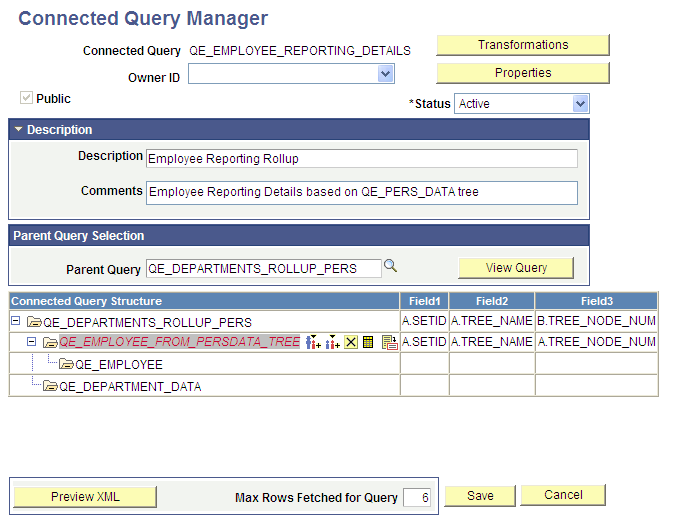Open the field mapping grid icon

tap(368, 342)
